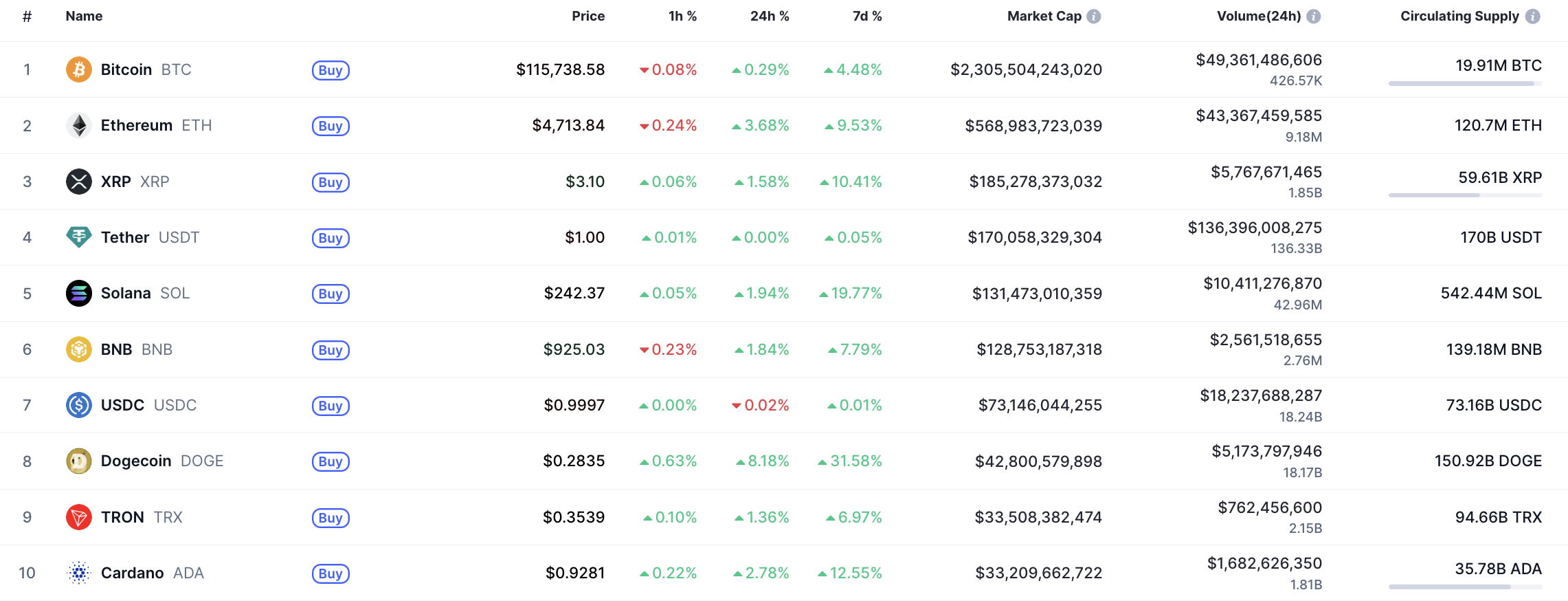The width and height of the screenshot is (1568, 601).
Task: Open the USDC coin name link
Action: point(122,405)
